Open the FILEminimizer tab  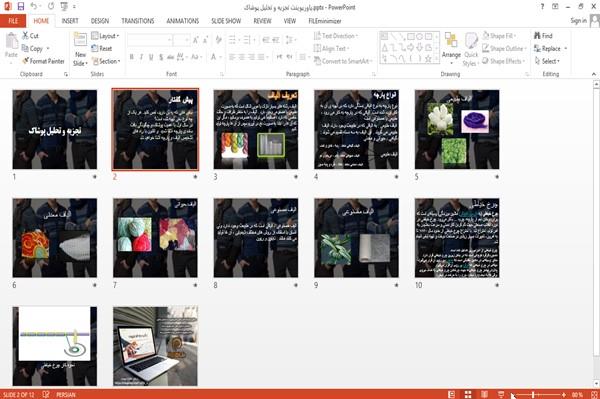[x=325, y=21]
